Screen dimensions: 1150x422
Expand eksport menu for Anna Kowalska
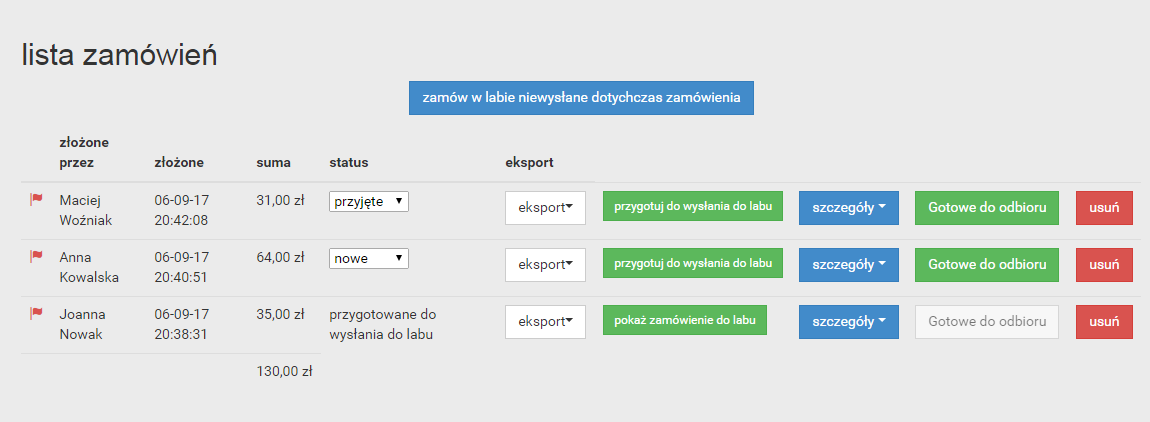coord(545,265)
